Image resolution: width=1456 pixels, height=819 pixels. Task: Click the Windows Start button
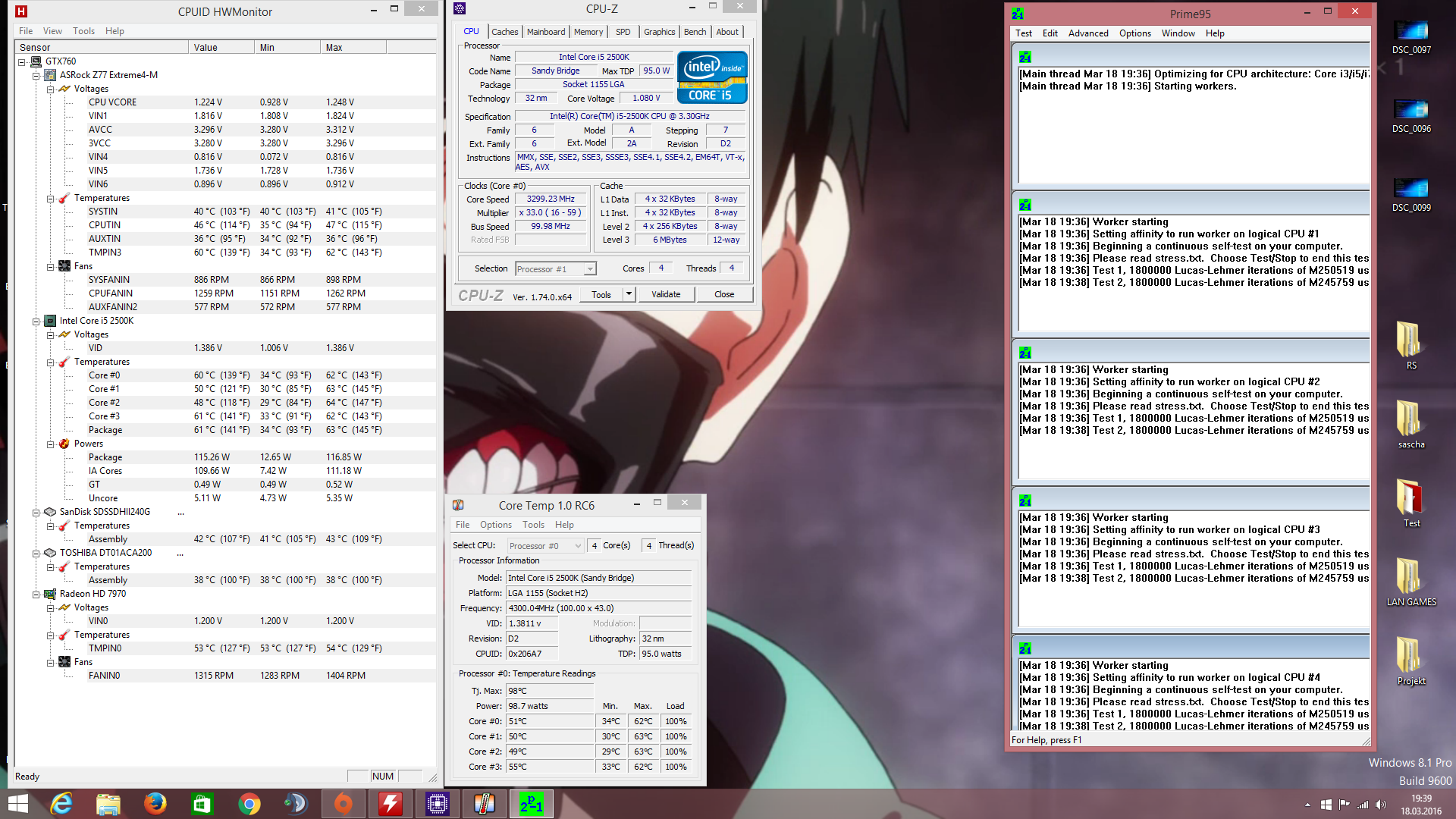tap(18, 803)
